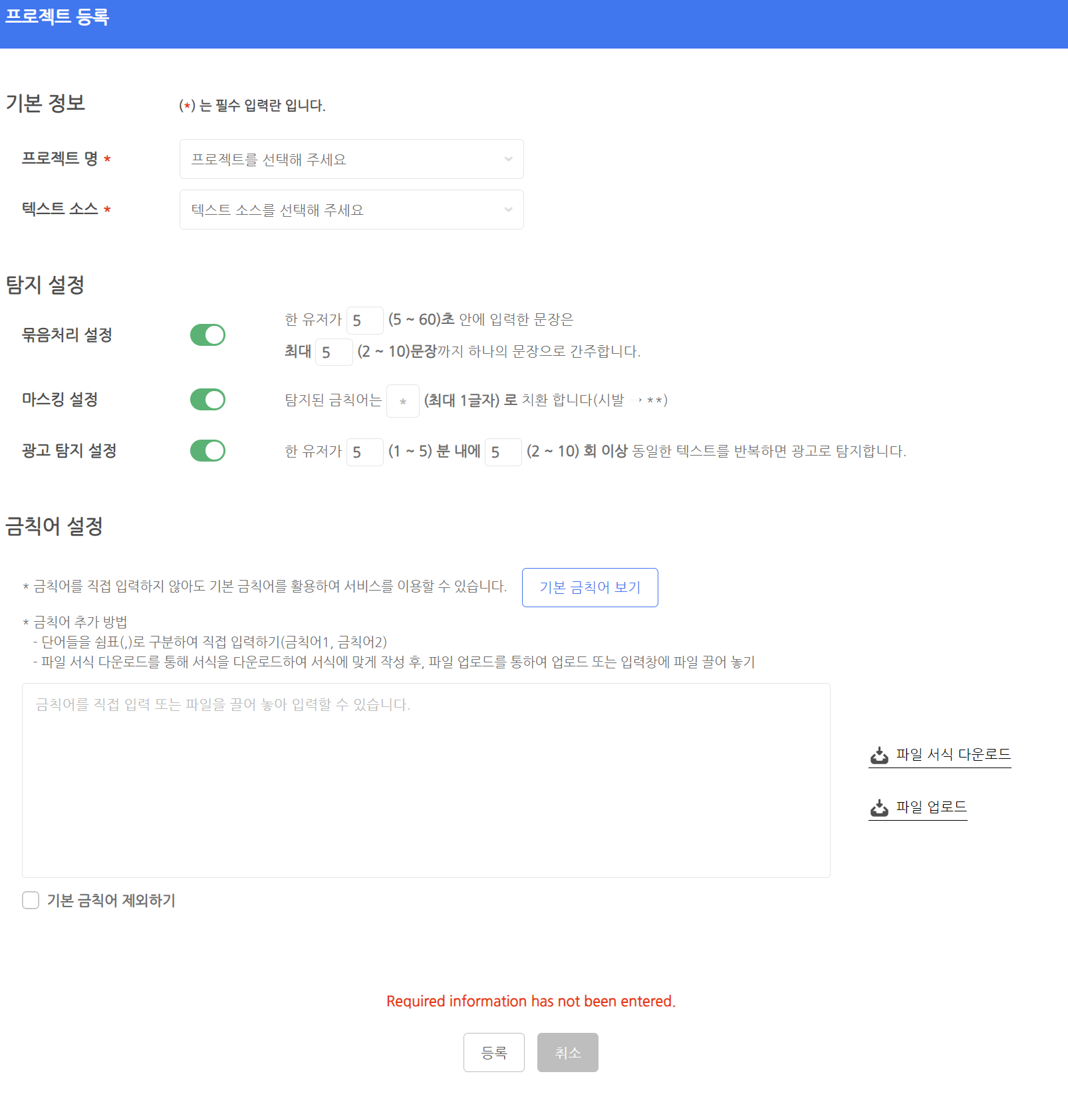Click the download icon beside 파일 서식 다운로드

[x=879, y=755]
